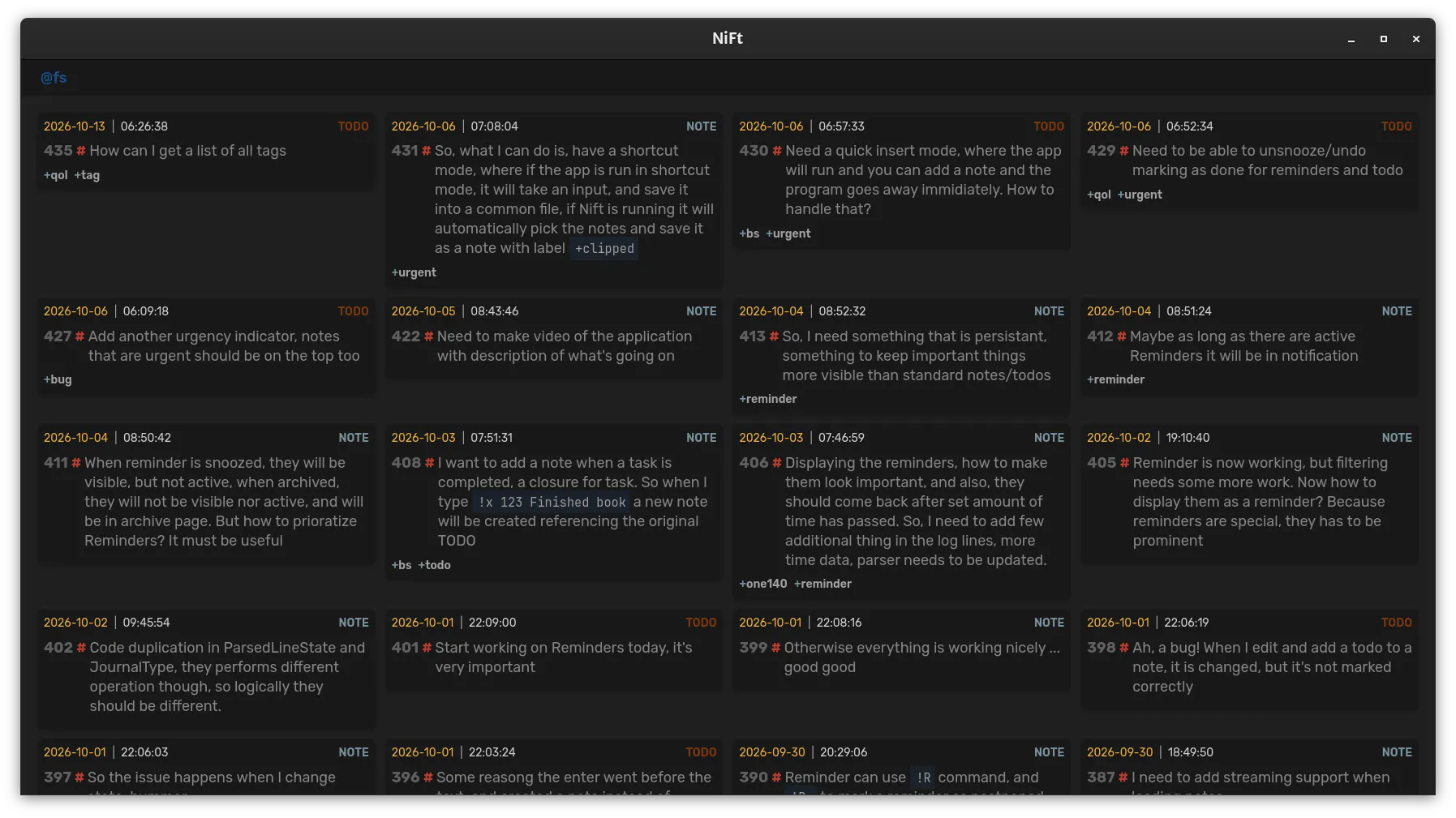Image resolution: width=1456 pixels, height=818 pixels.
Task: Select the +bs tag on note 430
Action: click(x=749, y=233)
